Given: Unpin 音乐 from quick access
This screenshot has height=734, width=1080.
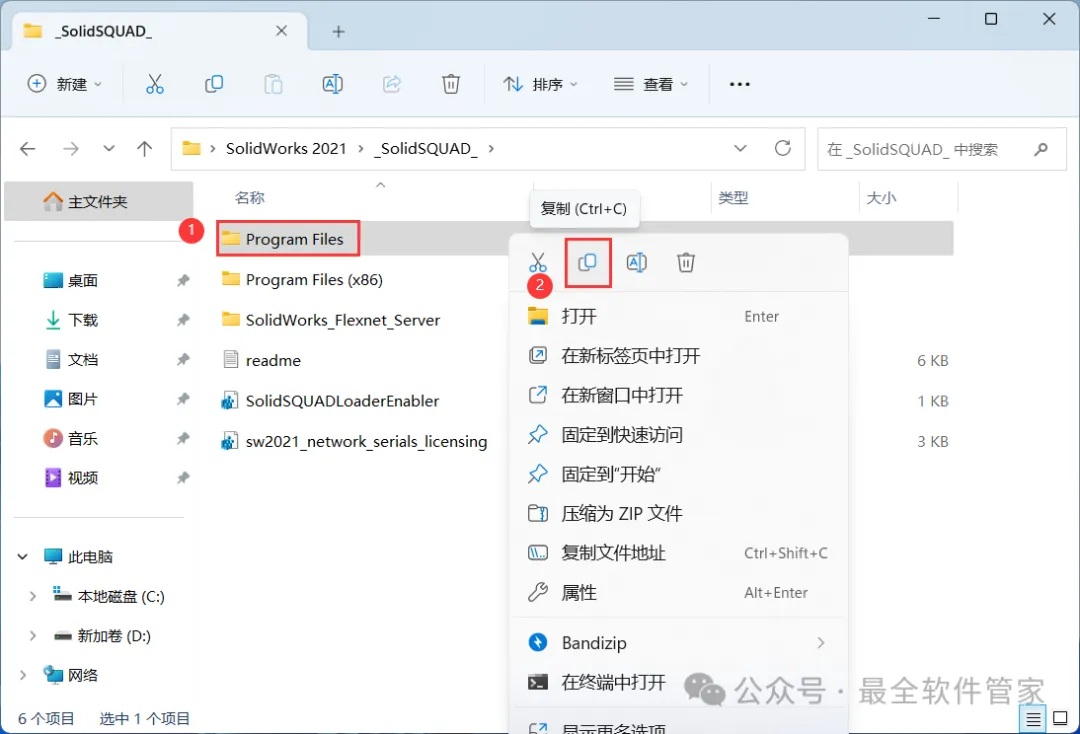Looking at the screenshot, I should pyautogui.click(x=183, y=438).
